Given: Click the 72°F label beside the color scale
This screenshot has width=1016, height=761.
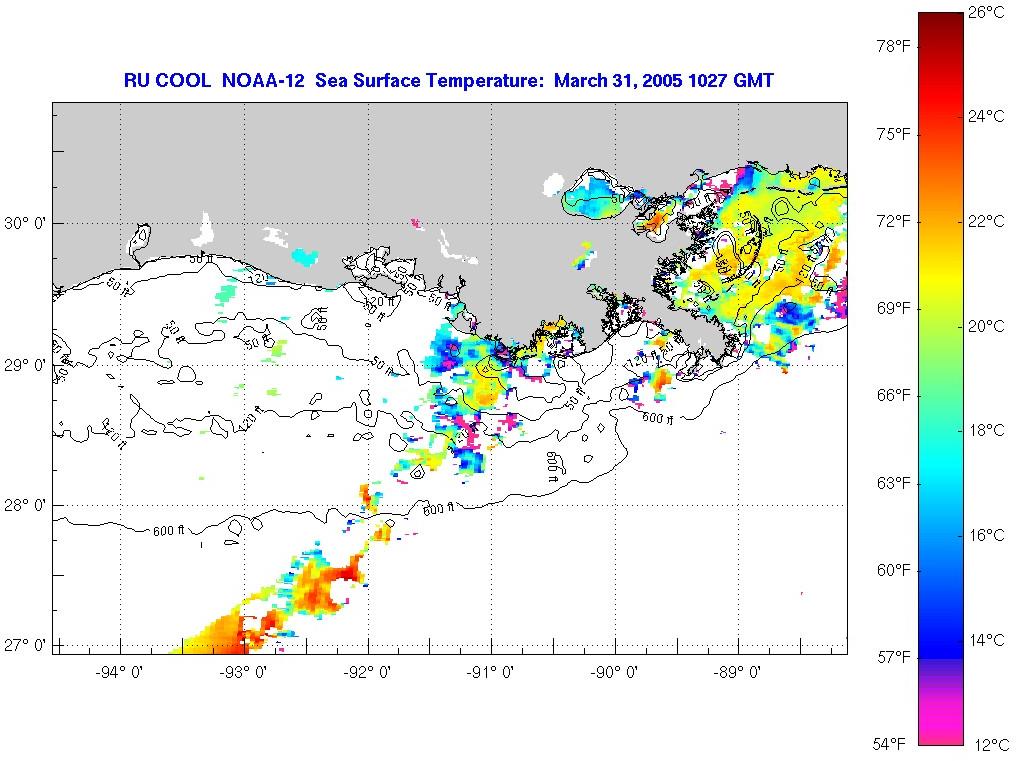Looking at the screenshot, I should (894, 222).
